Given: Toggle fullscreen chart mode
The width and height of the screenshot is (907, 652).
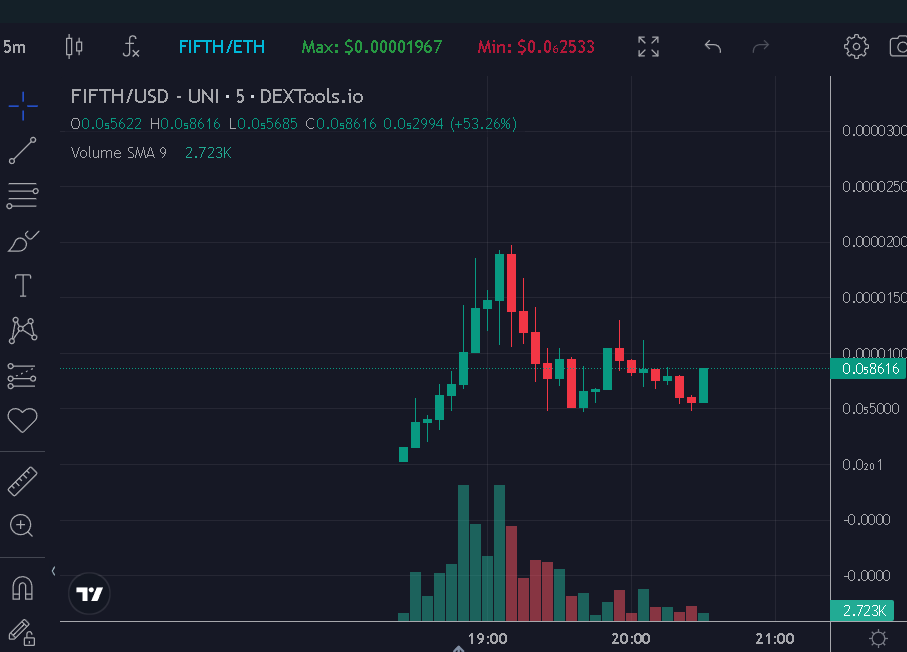Looking at the screenshot, I should click(647, 46).
